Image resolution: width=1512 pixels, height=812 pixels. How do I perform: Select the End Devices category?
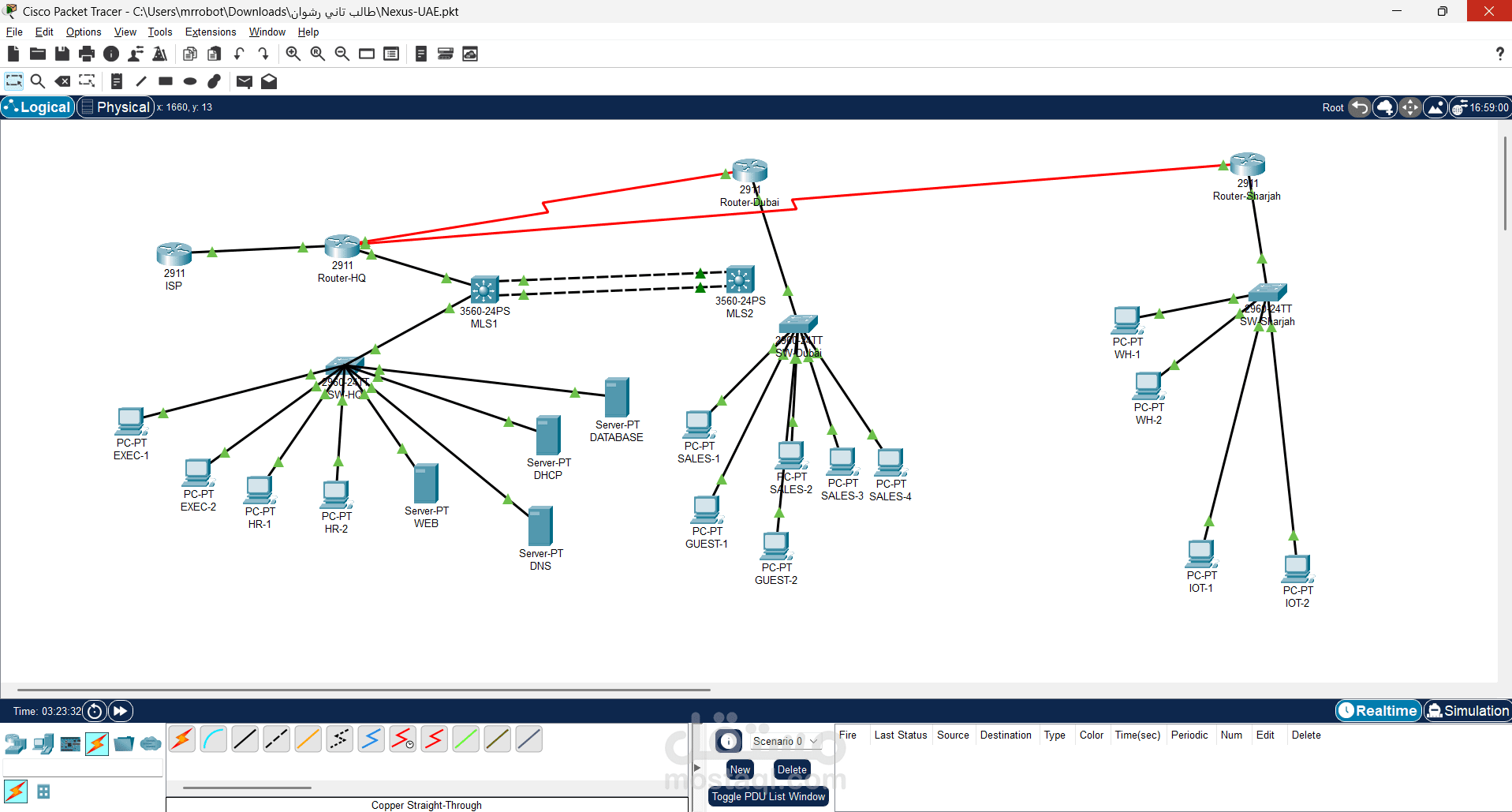(43, 743)
